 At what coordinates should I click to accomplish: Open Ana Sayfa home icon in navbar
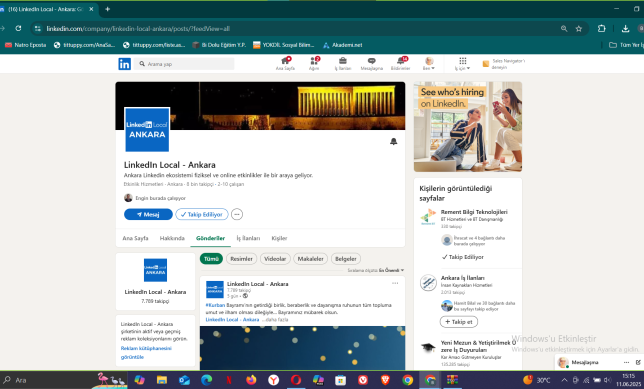[x=285, y=64]
